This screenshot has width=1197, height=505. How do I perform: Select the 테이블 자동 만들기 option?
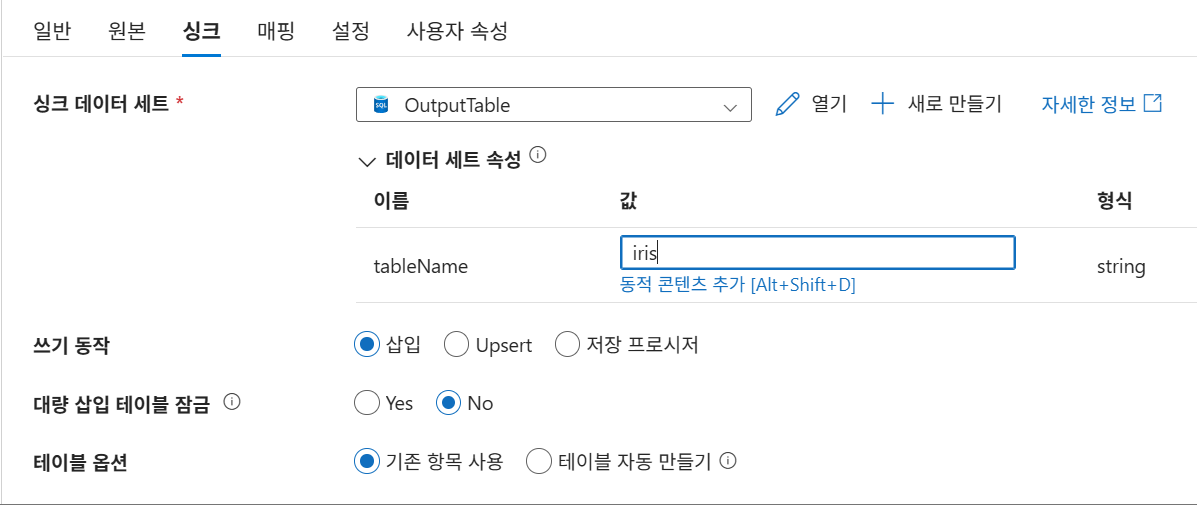(539, 462)
